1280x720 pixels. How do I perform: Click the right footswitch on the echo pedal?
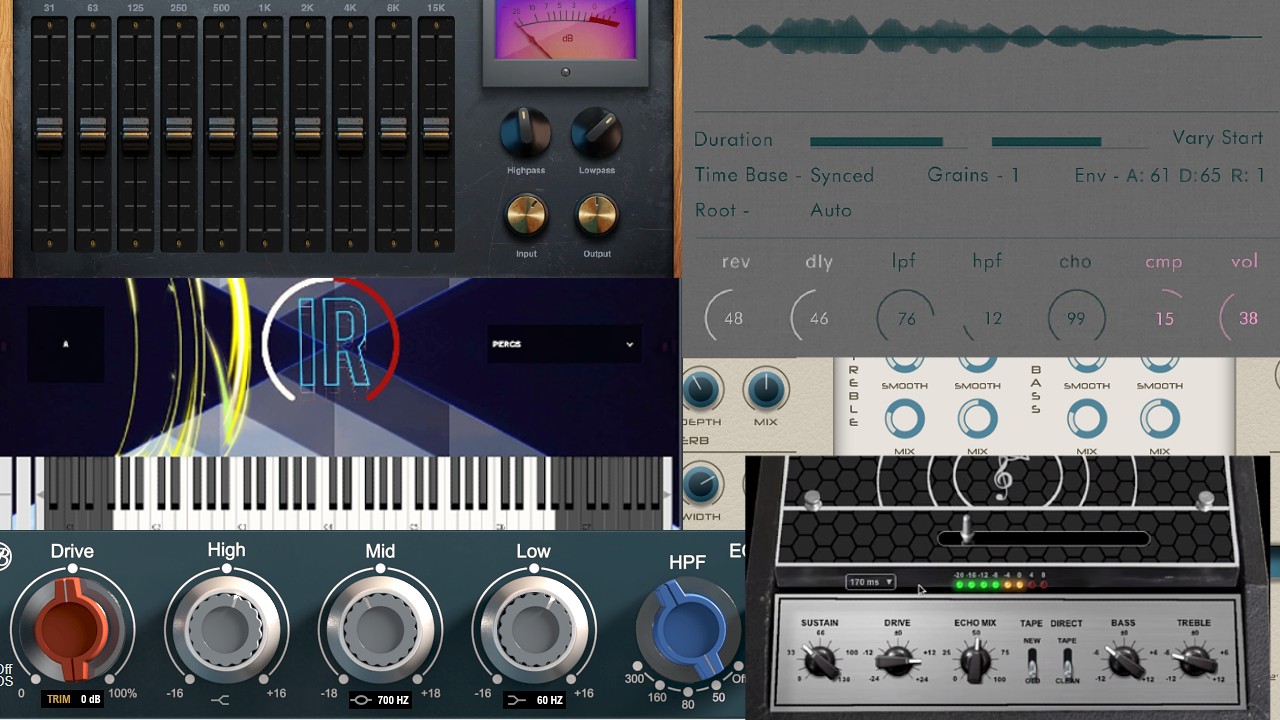[x=1205, y=500]
